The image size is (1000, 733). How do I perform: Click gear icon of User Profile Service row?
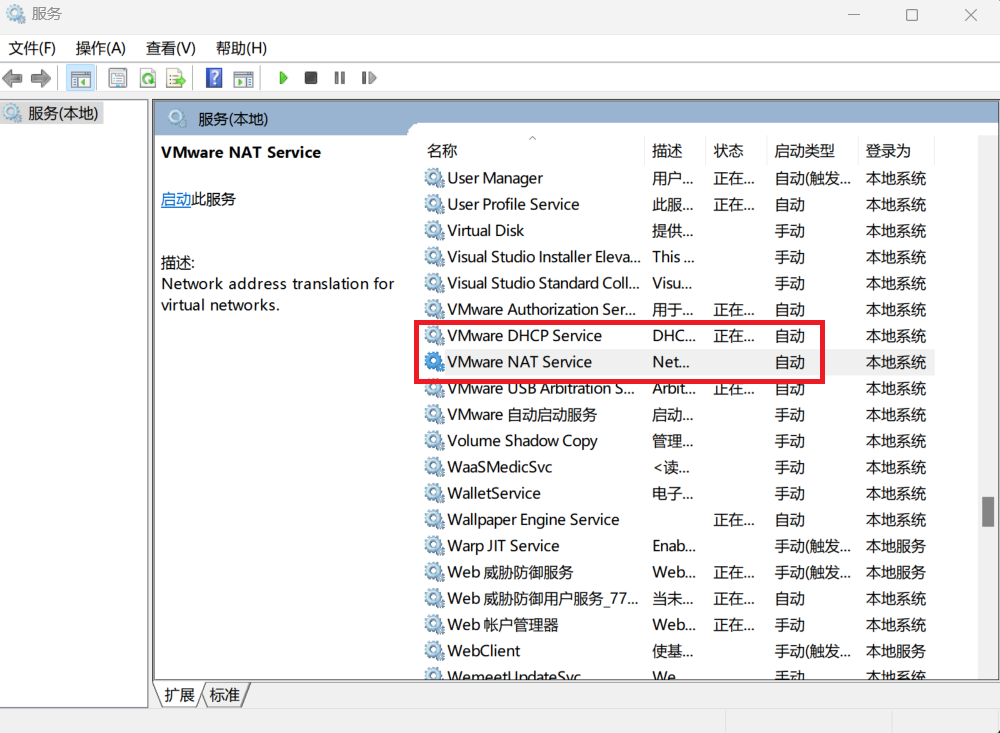(434, 204)
